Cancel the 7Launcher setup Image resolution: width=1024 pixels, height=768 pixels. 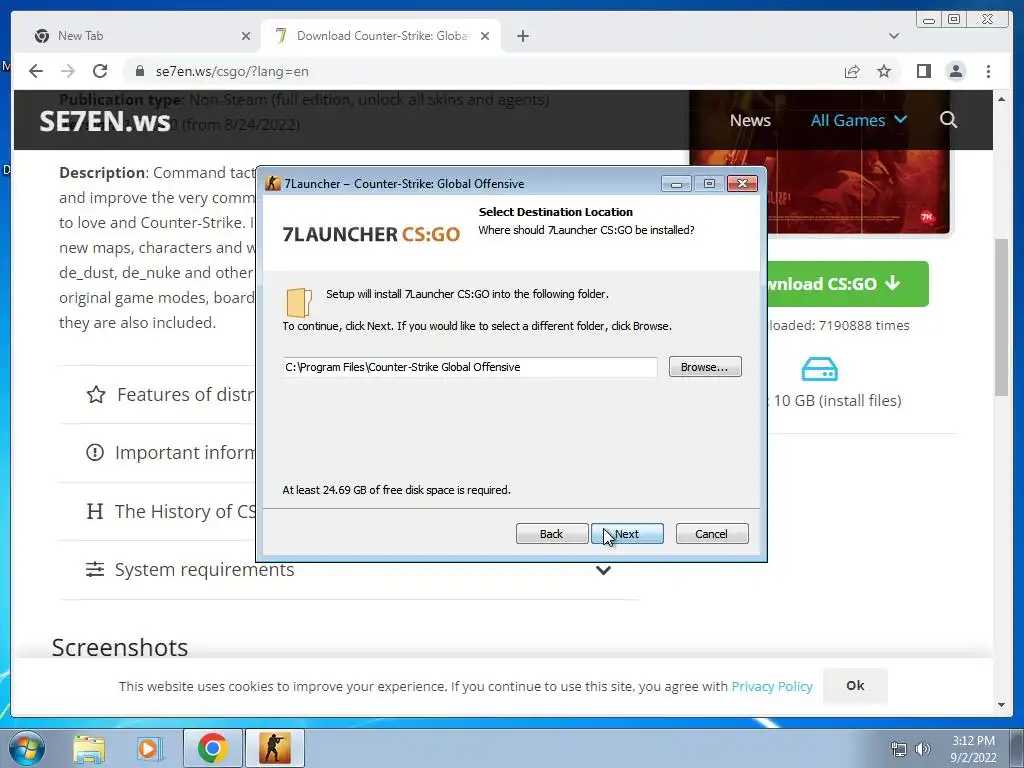point(711,534)
